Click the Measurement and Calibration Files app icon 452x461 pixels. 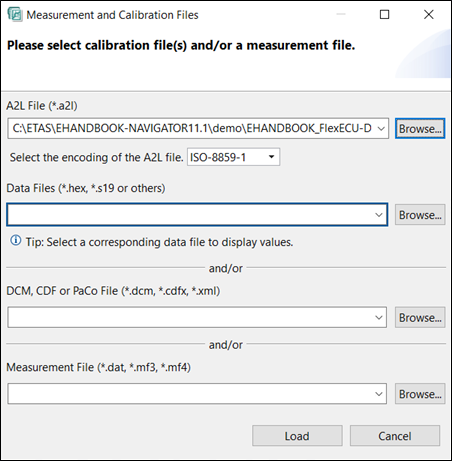coord(15,15)
